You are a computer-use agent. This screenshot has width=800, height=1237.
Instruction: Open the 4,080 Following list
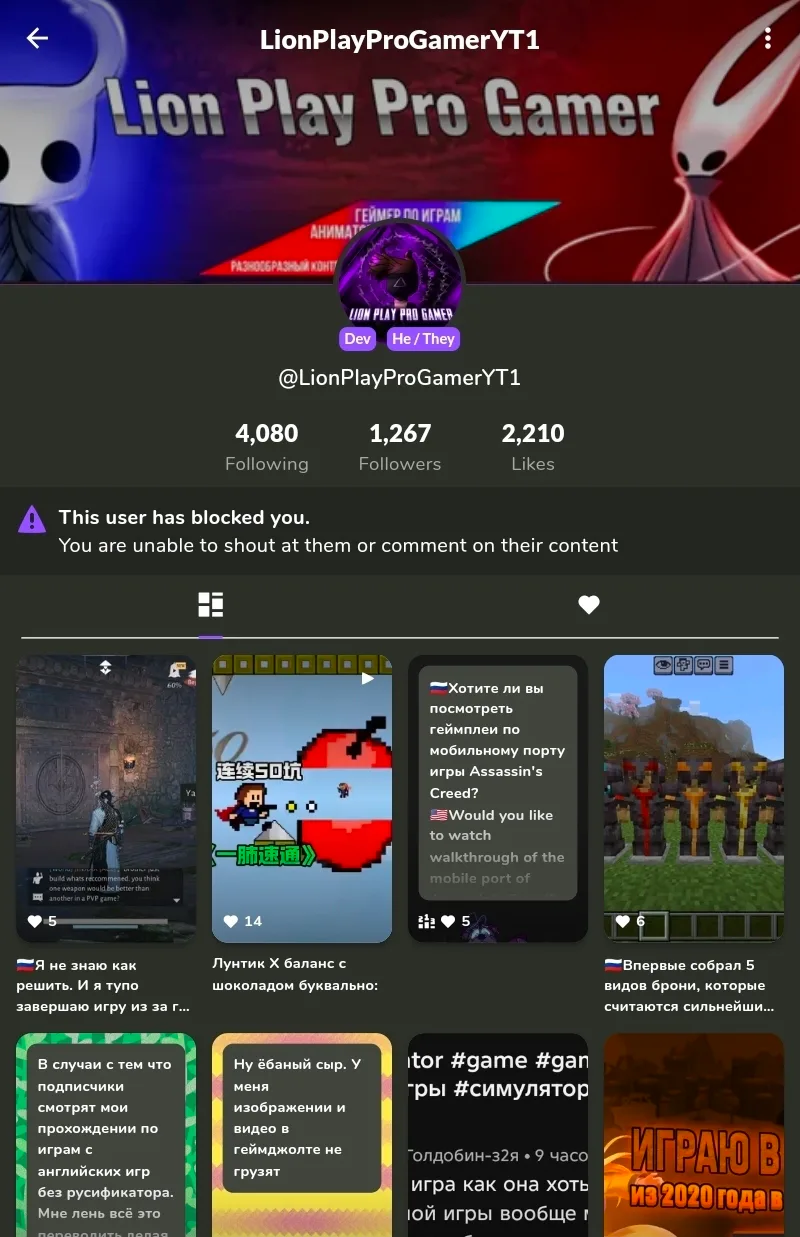pyautogui.click(x=266, y=447)
